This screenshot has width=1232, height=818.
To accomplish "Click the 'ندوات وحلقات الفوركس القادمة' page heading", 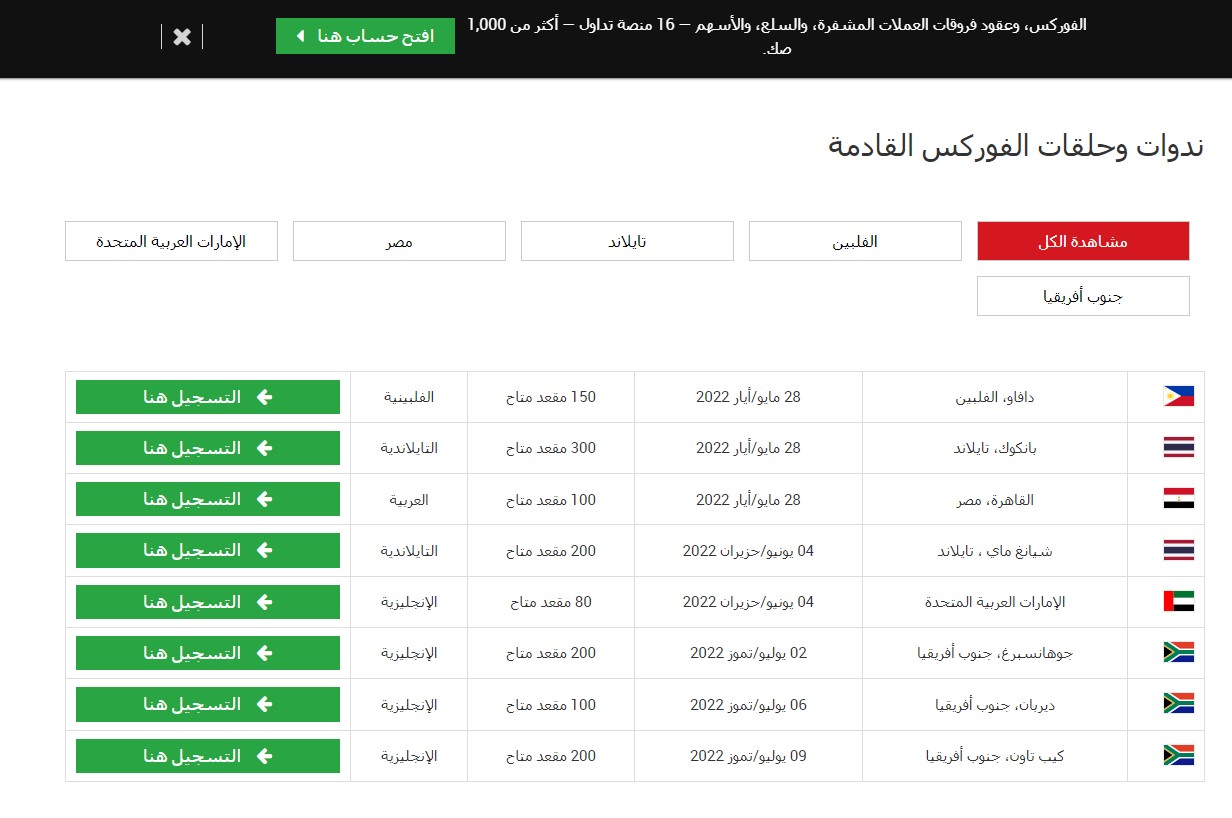I will 1015,147.
